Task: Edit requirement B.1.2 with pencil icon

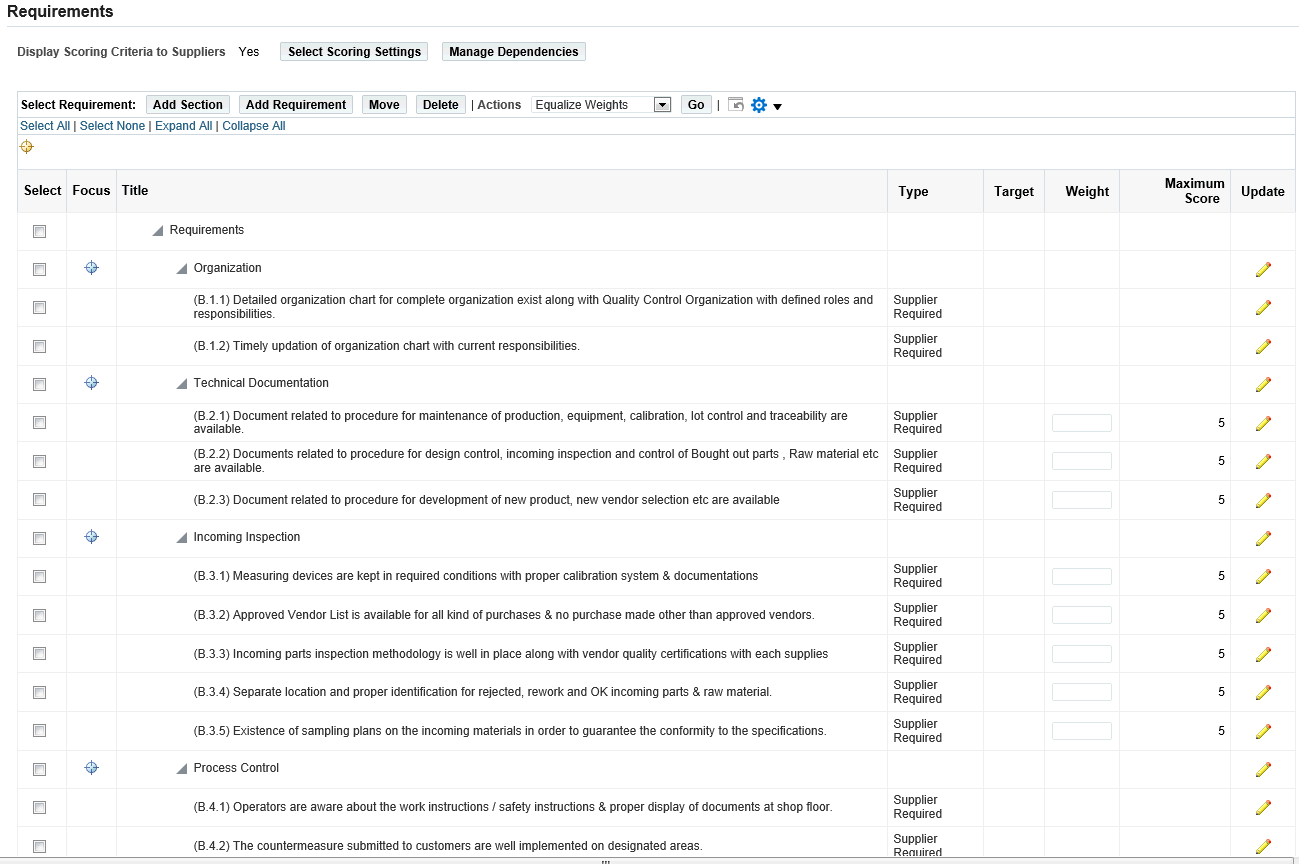Action: [x=1263, y=346]
